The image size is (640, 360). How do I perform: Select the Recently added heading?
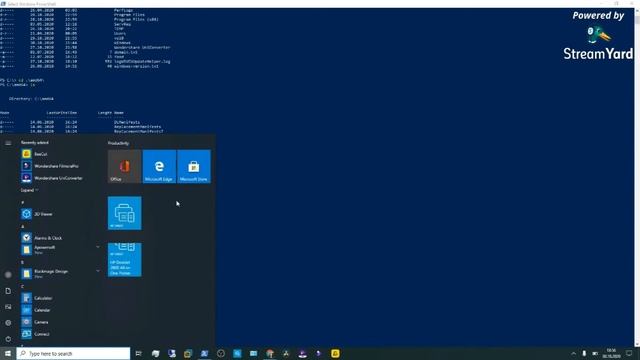35,142
